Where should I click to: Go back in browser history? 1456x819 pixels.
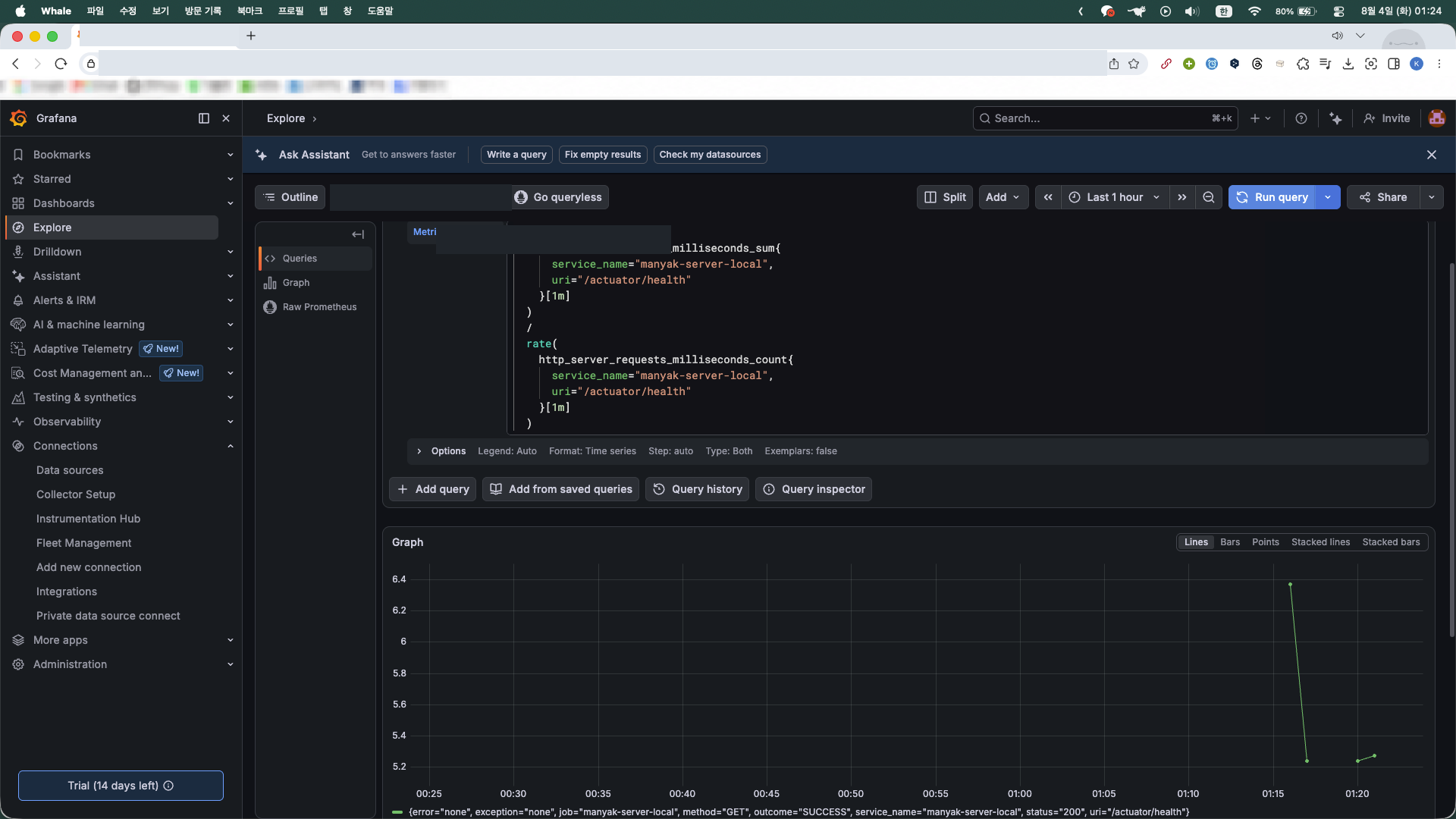[16, 64]
